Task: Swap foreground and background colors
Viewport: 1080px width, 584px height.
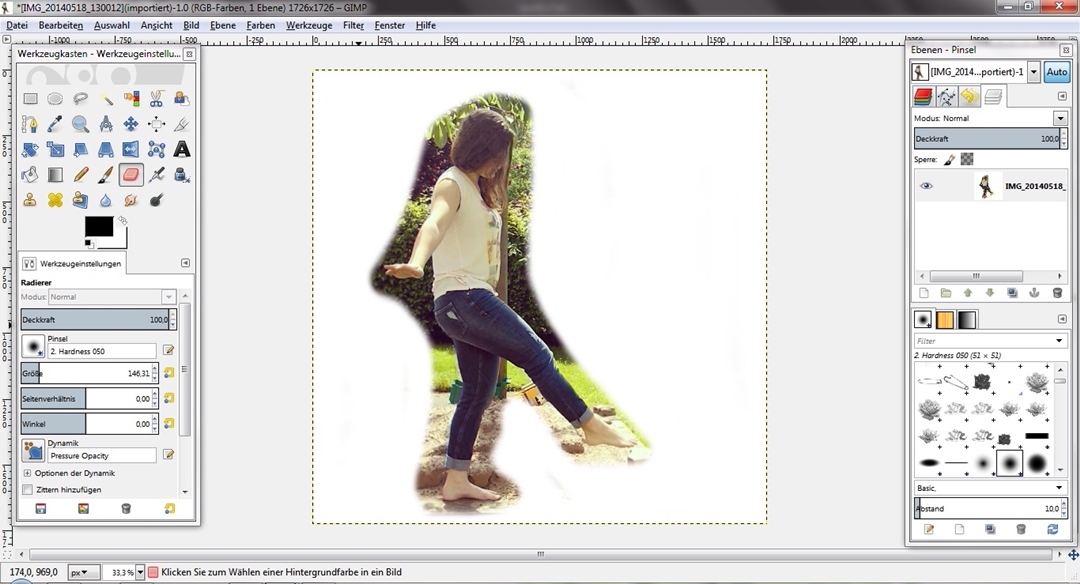Action: (x=123, y=220)
